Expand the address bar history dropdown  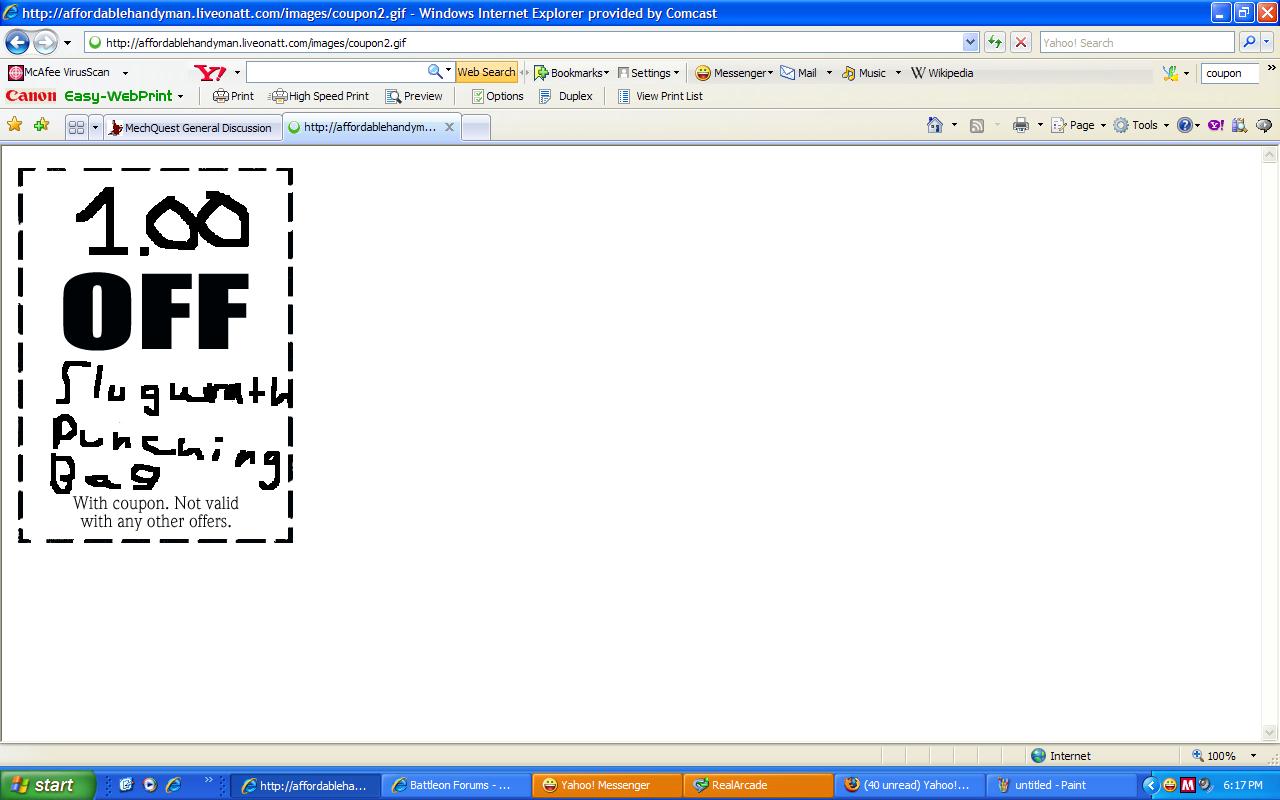click(x=970, y=43)
